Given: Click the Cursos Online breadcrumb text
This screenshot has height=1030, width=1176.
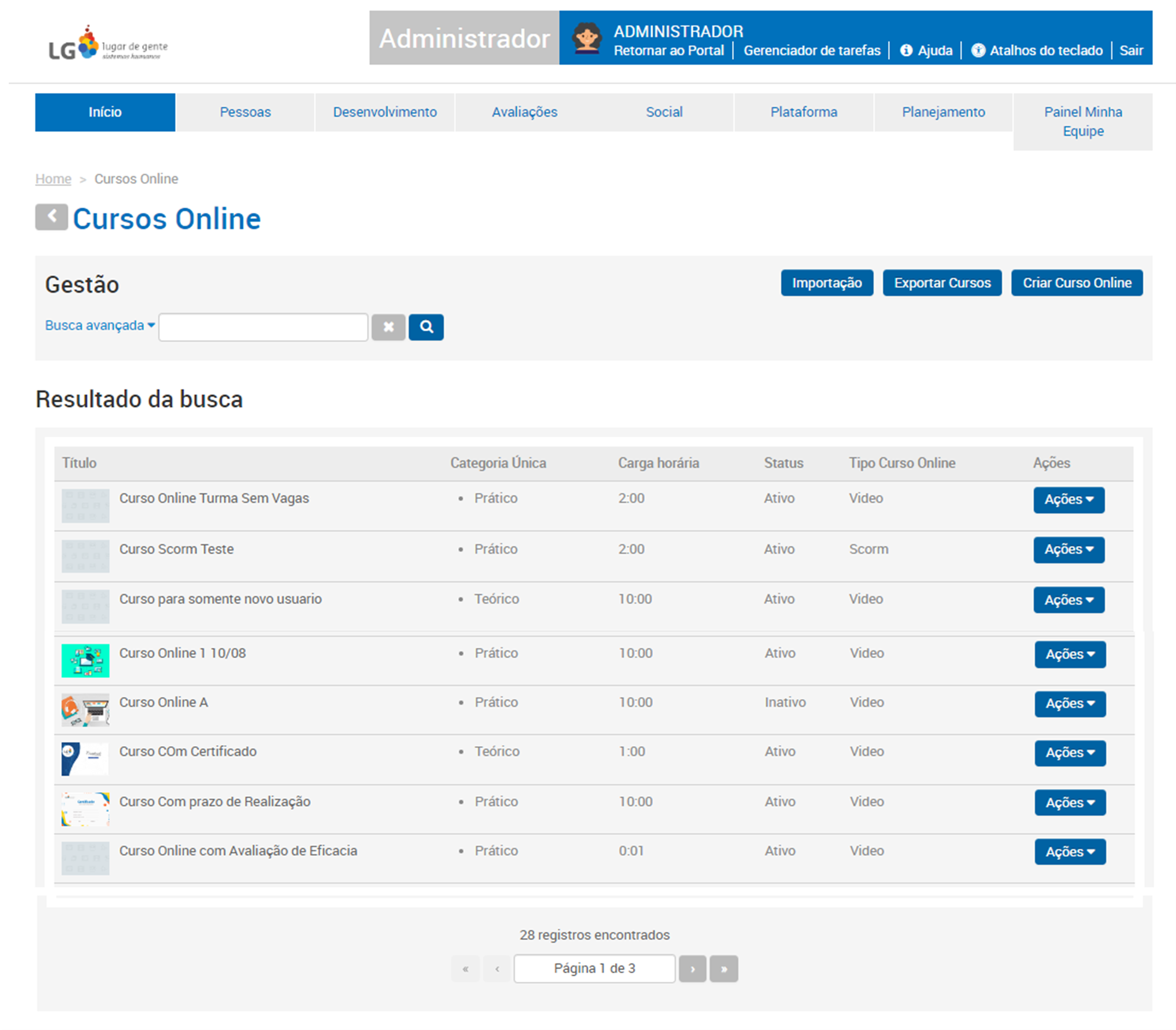Looking at the screenshot, I should pos(136,179).
